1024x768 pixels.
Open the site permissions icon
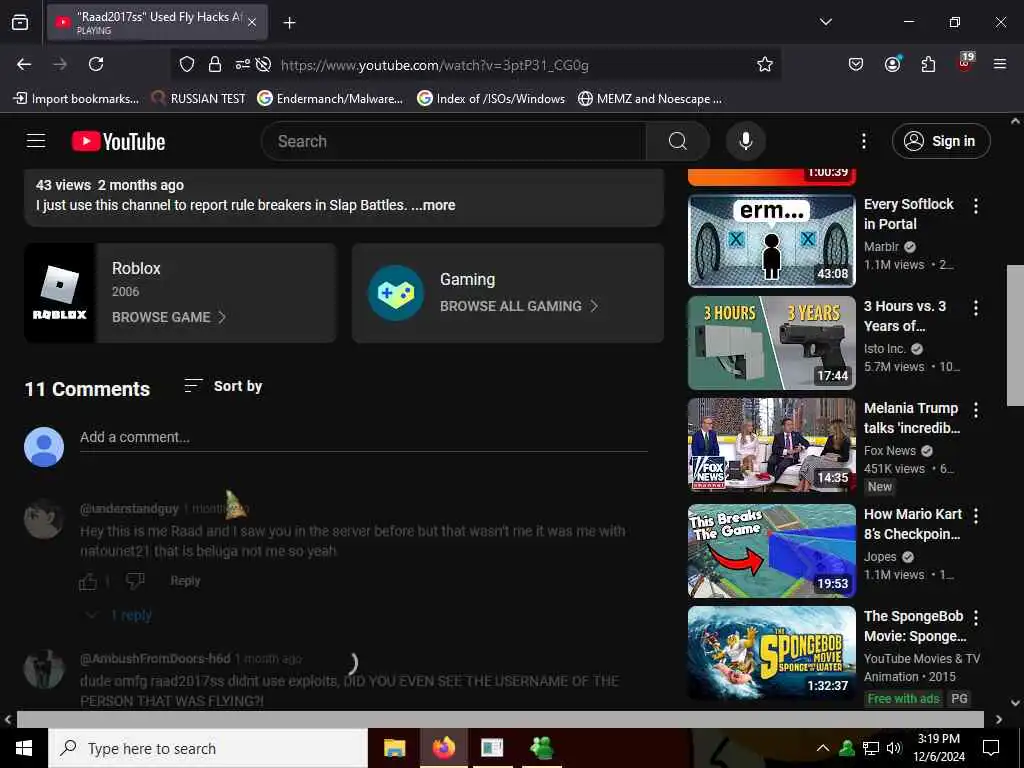pyautogui.click(x=242, y=65)
